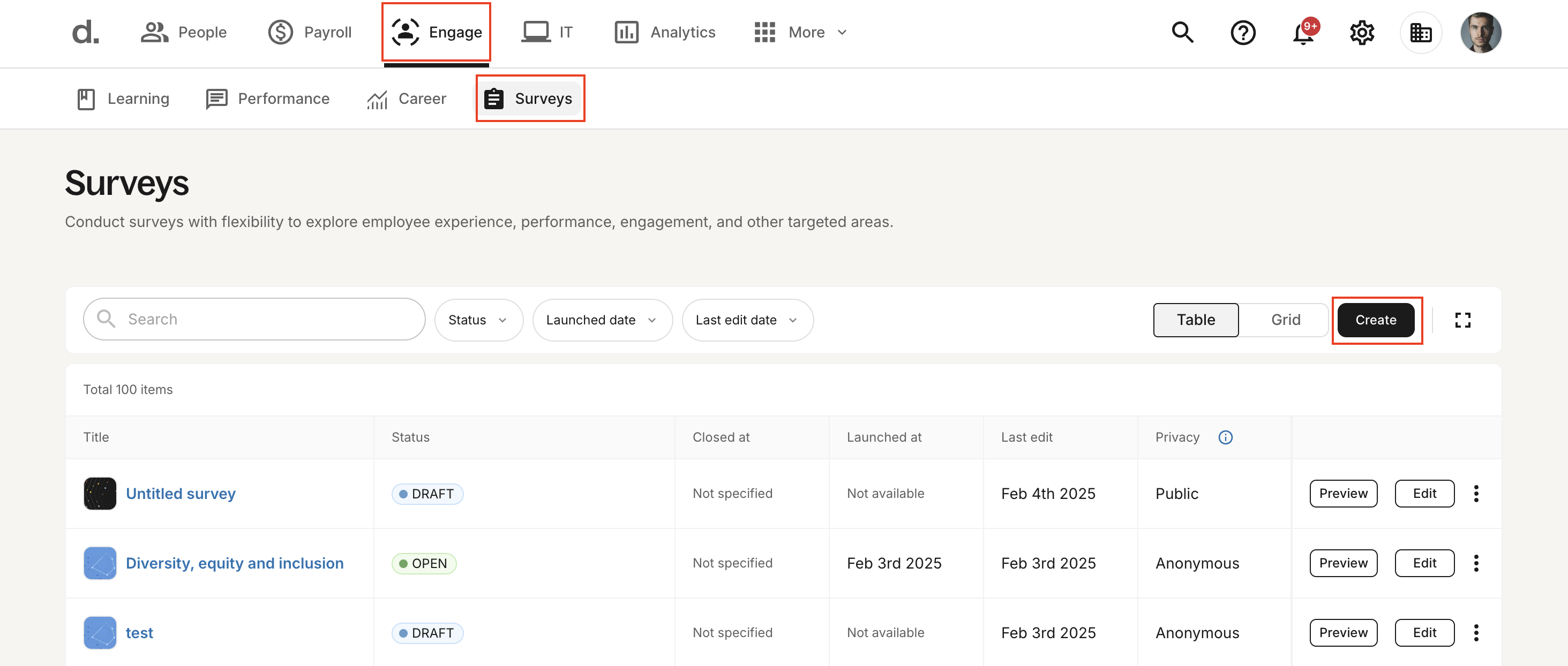Open the notifications bell
1568x666 pixels.
click(1303, 33)
